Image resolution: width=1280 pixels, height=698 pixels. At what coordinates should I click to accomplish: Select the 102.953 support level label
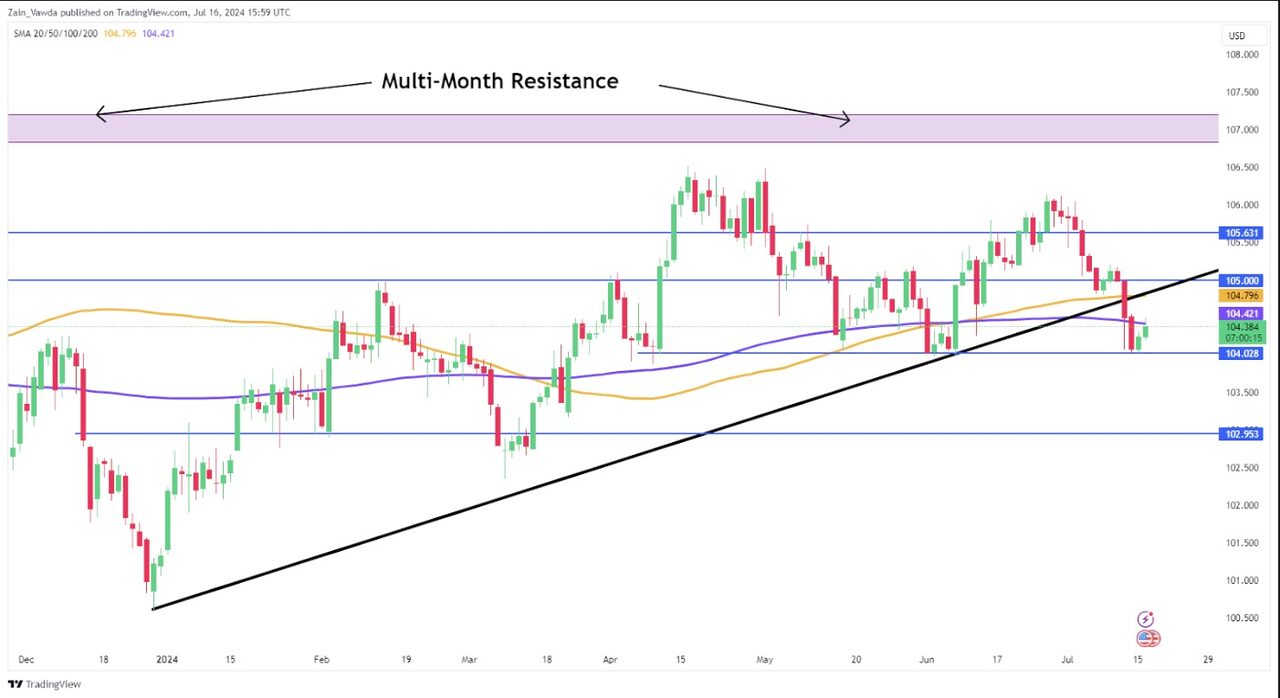tap(1241, 434)
